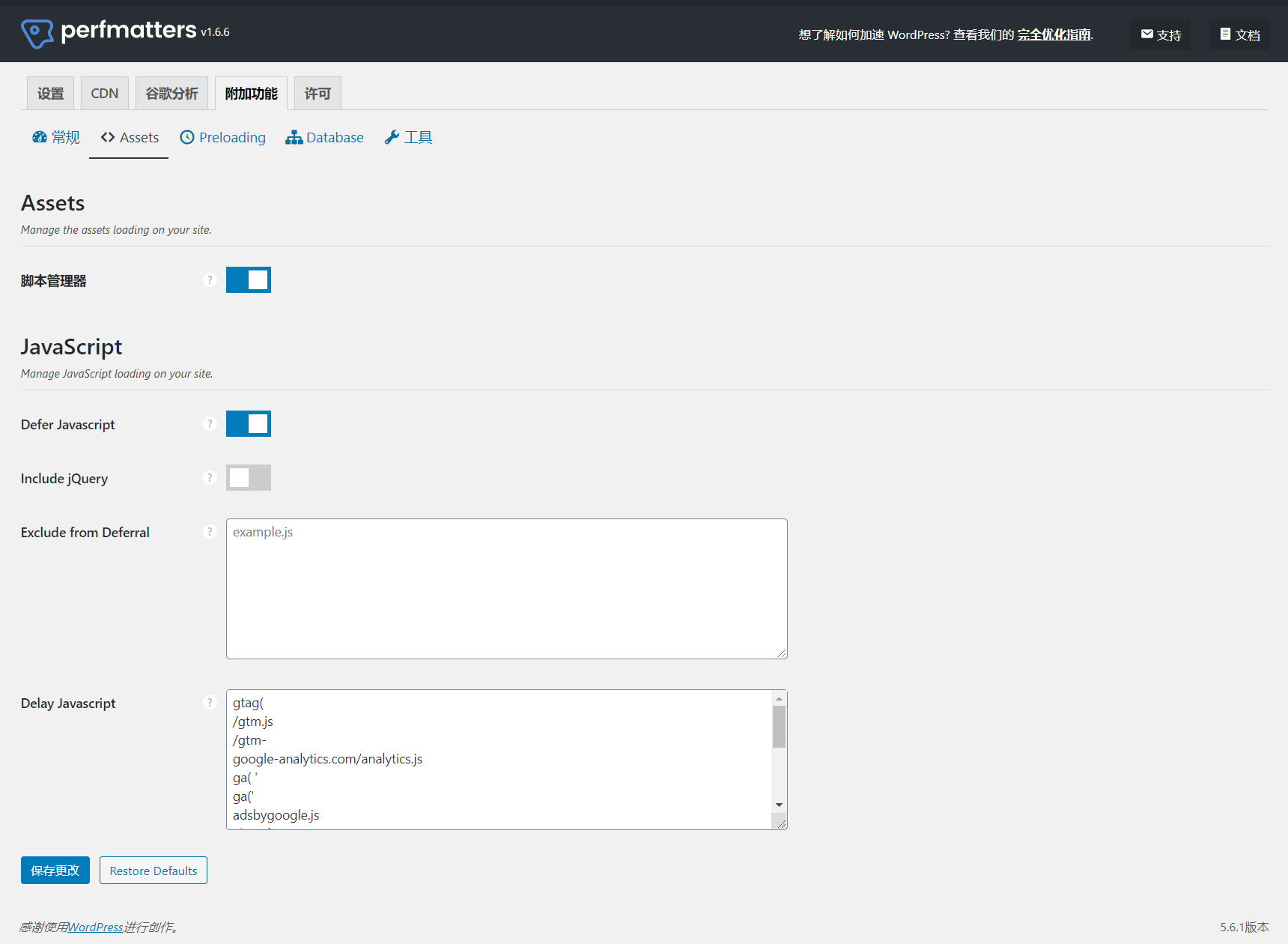Image resolution: width=1288 pixels, height=944 pixels.
Task: Click the perfmatters brand name text
Action: pos(129,31)
